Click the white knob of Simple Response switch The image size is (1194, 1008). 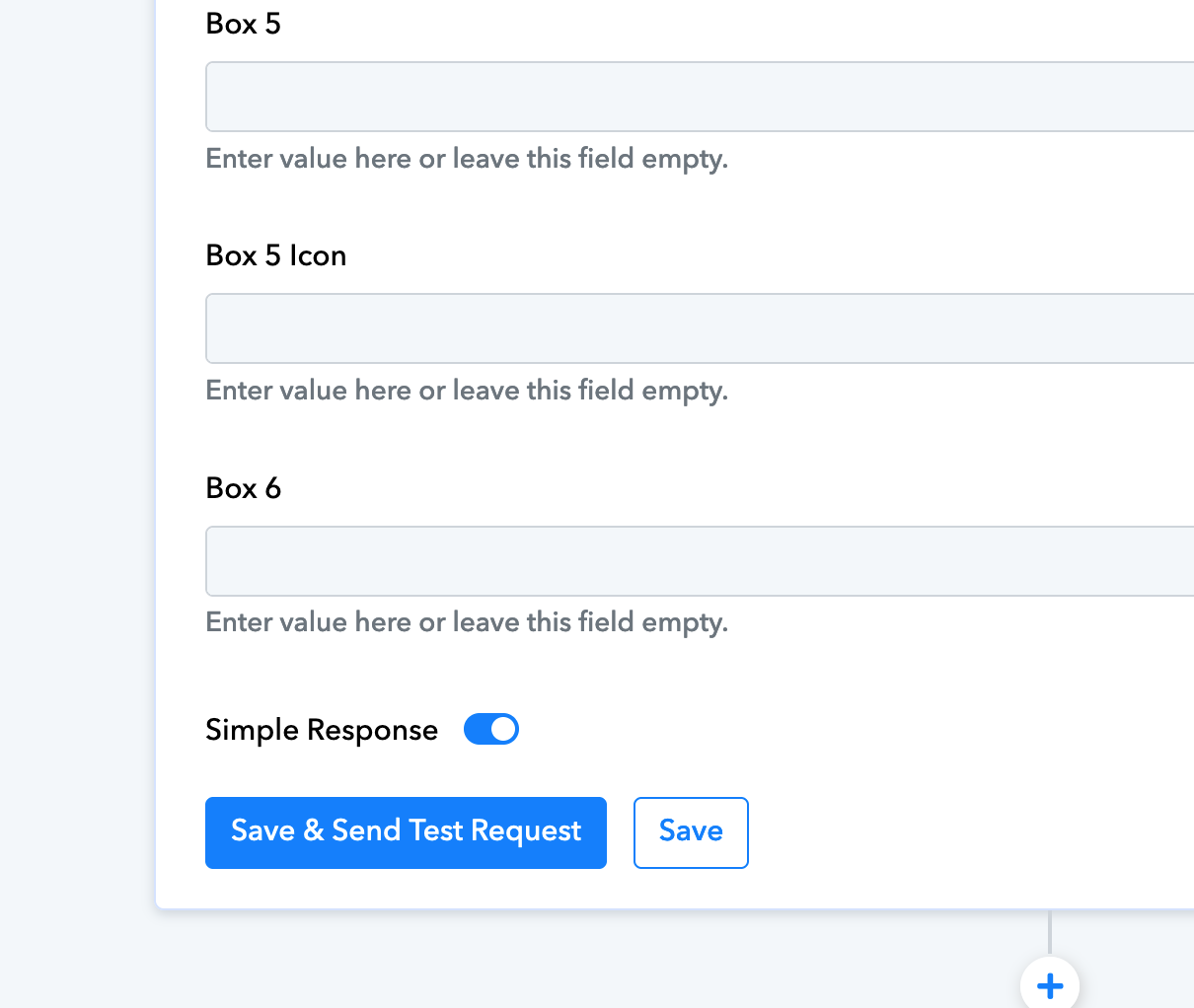(503, 729)
